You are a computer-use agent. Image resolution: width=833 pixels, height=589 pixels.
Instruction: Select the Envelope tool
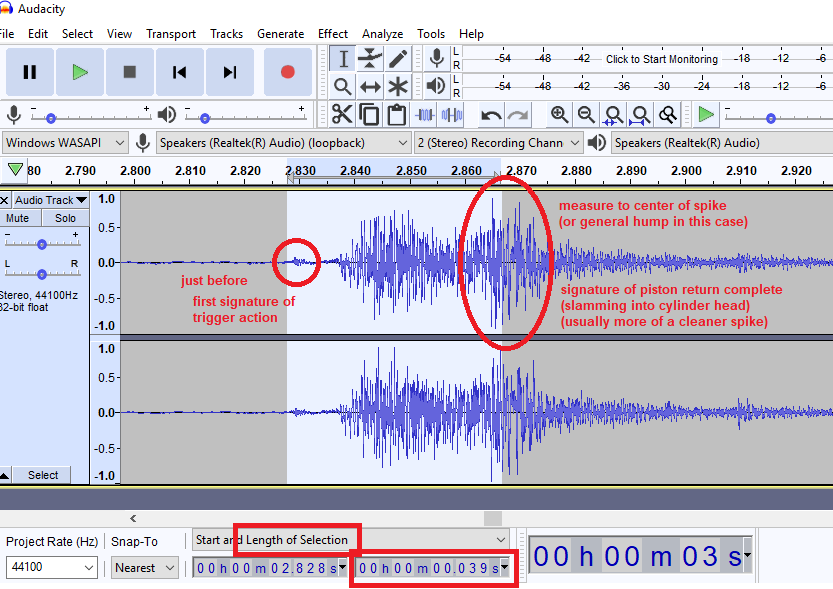(370, 59)
